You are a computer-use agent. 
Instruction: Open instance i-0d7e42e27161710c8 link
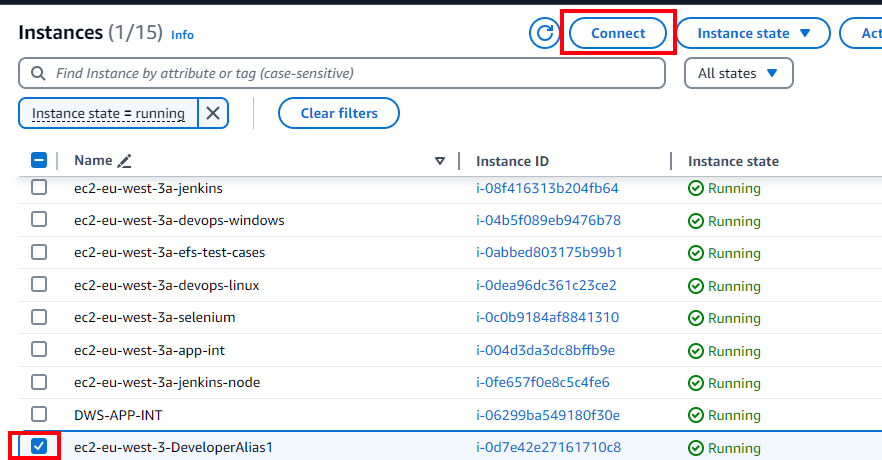pos(548,448)
